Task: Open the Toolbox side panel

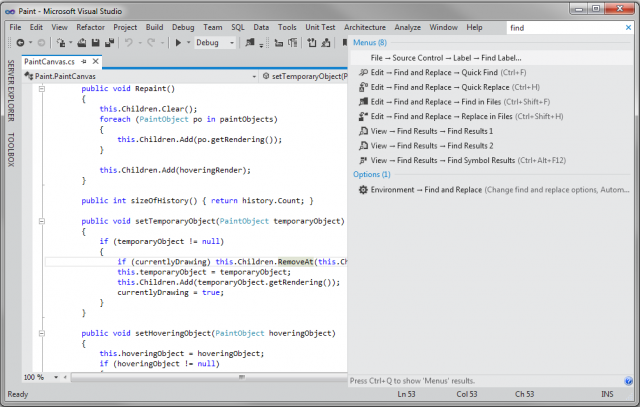Action: coord(11,149)
